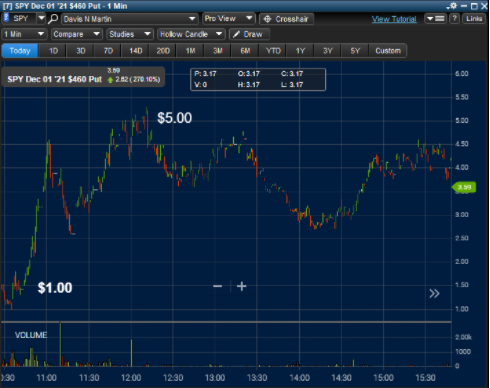490x388 pixels.
Task: Expand the SPY symbol dropdown arrow
Action: click(x=41, y=18)
